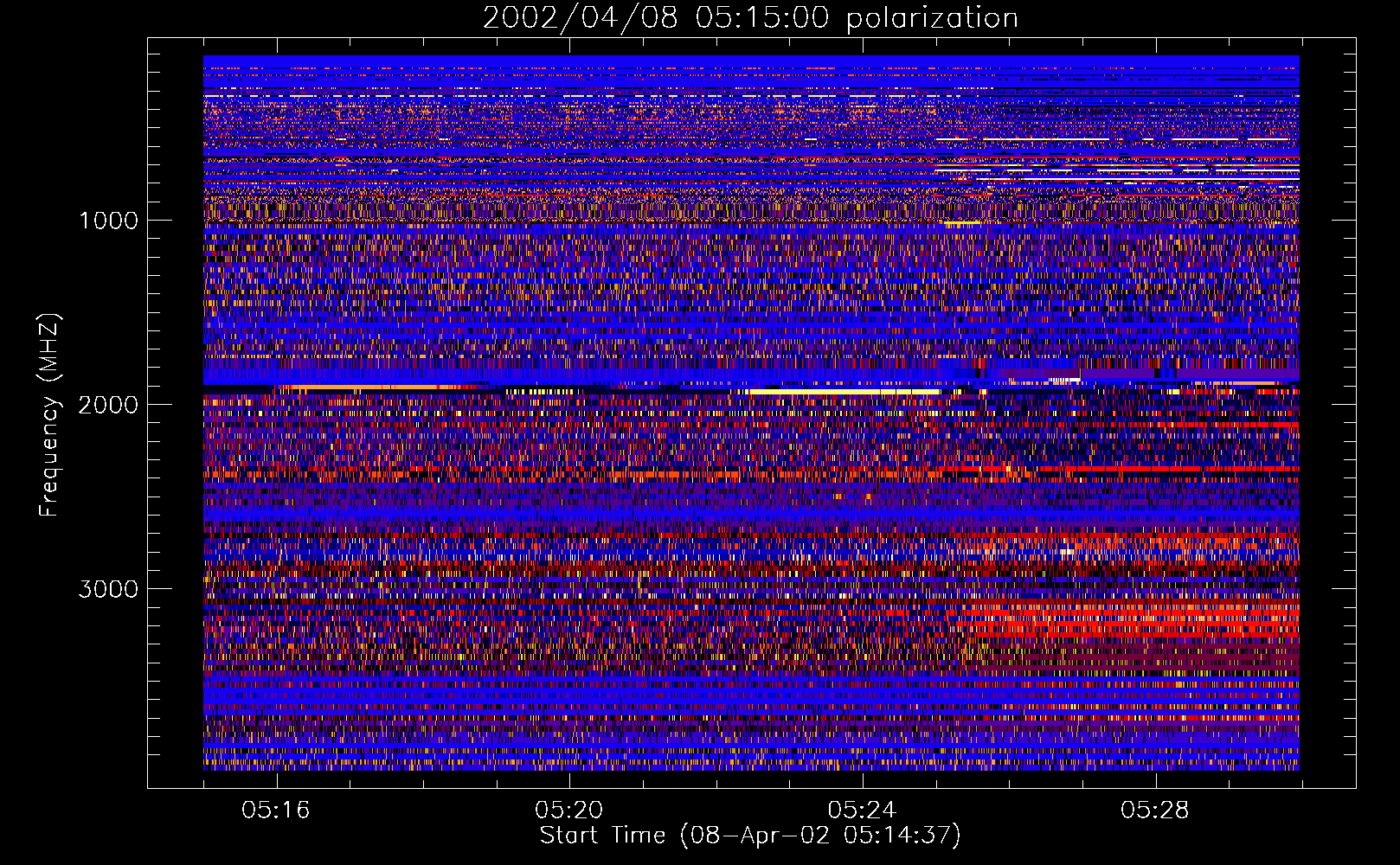Click the plot title '2002/04/08 05:15:00 polarization'
Image resolution: width=1400 pixels, height=865 pixels.
pyautogui.click(x=750, y=17)
